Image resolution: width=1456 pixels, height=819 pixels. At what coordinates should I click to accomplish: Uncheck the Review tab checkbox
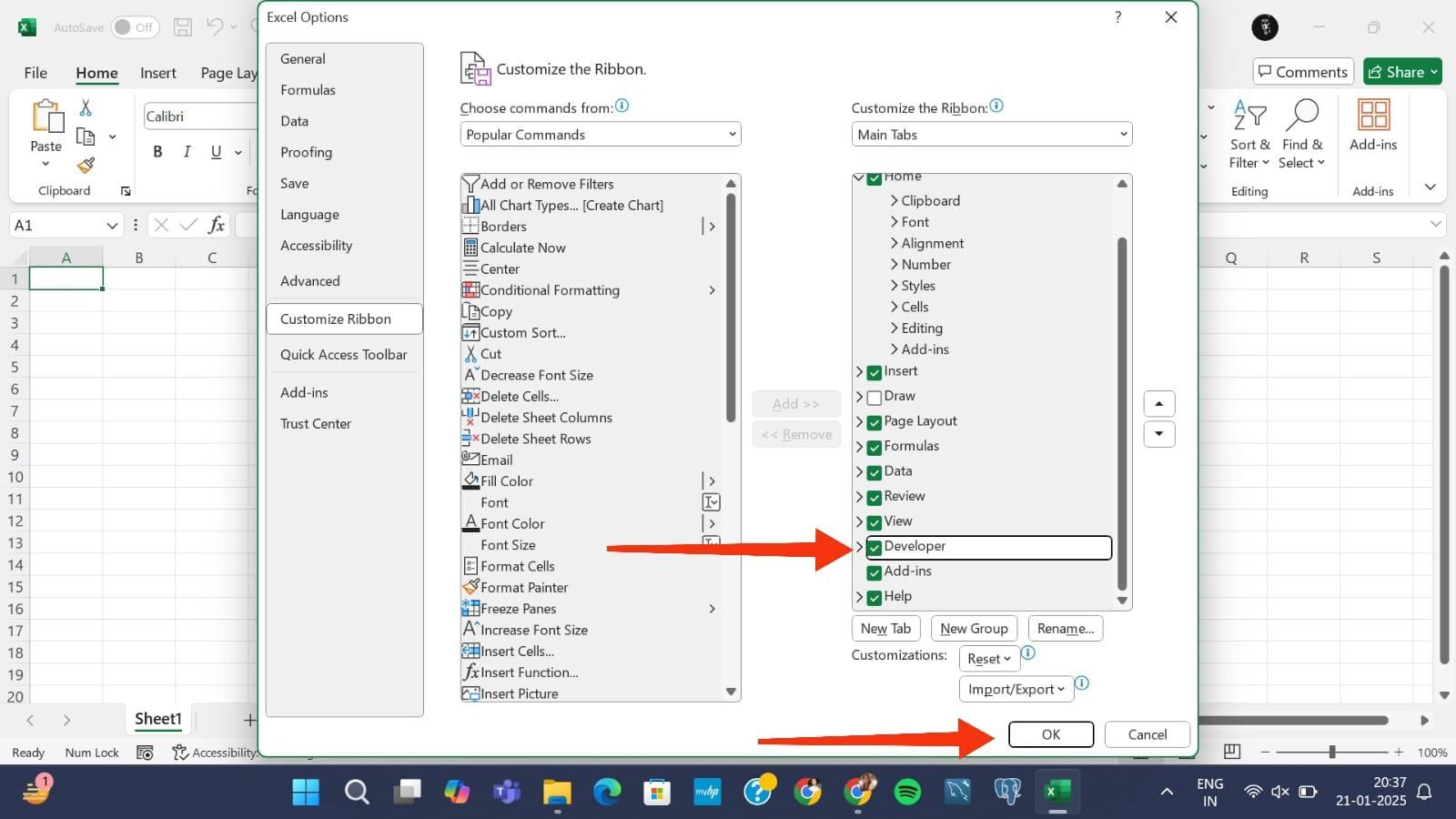tap(875, 498)
